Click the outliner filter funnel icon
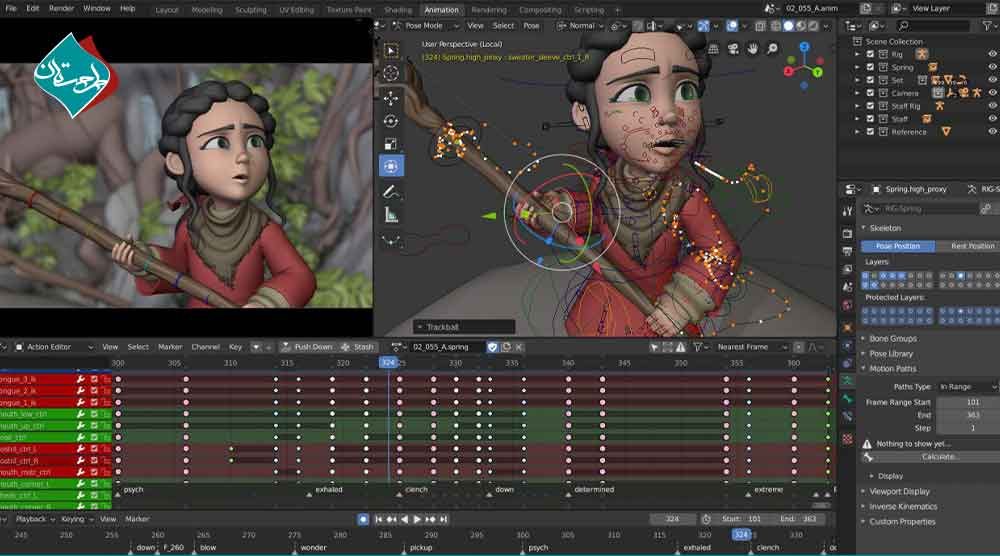 click(989, 26)
